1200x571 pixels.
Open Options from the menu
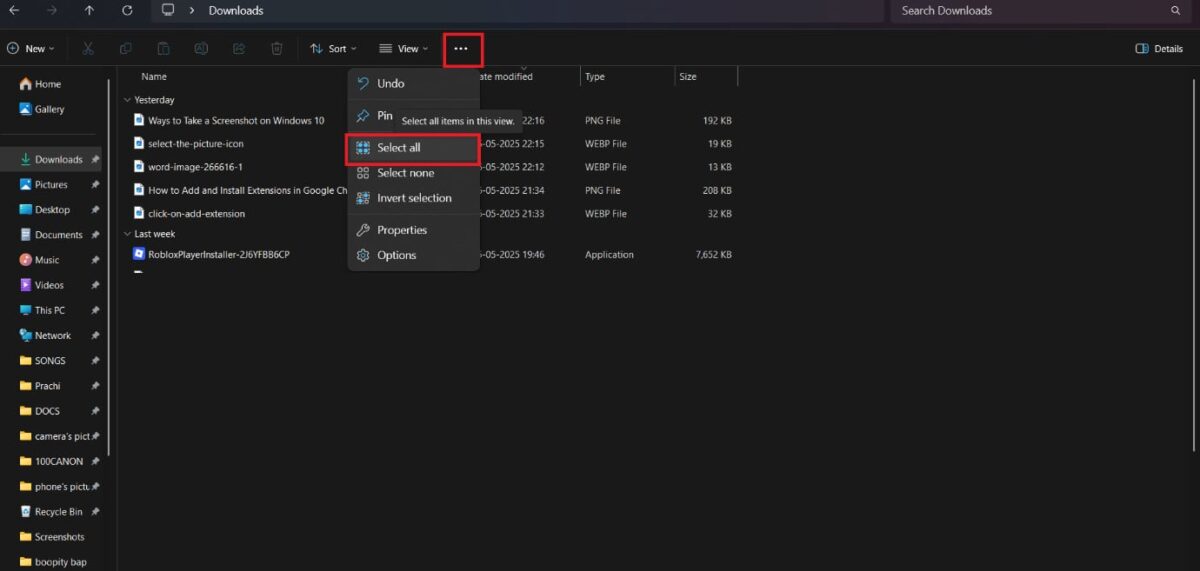(413, 255)
